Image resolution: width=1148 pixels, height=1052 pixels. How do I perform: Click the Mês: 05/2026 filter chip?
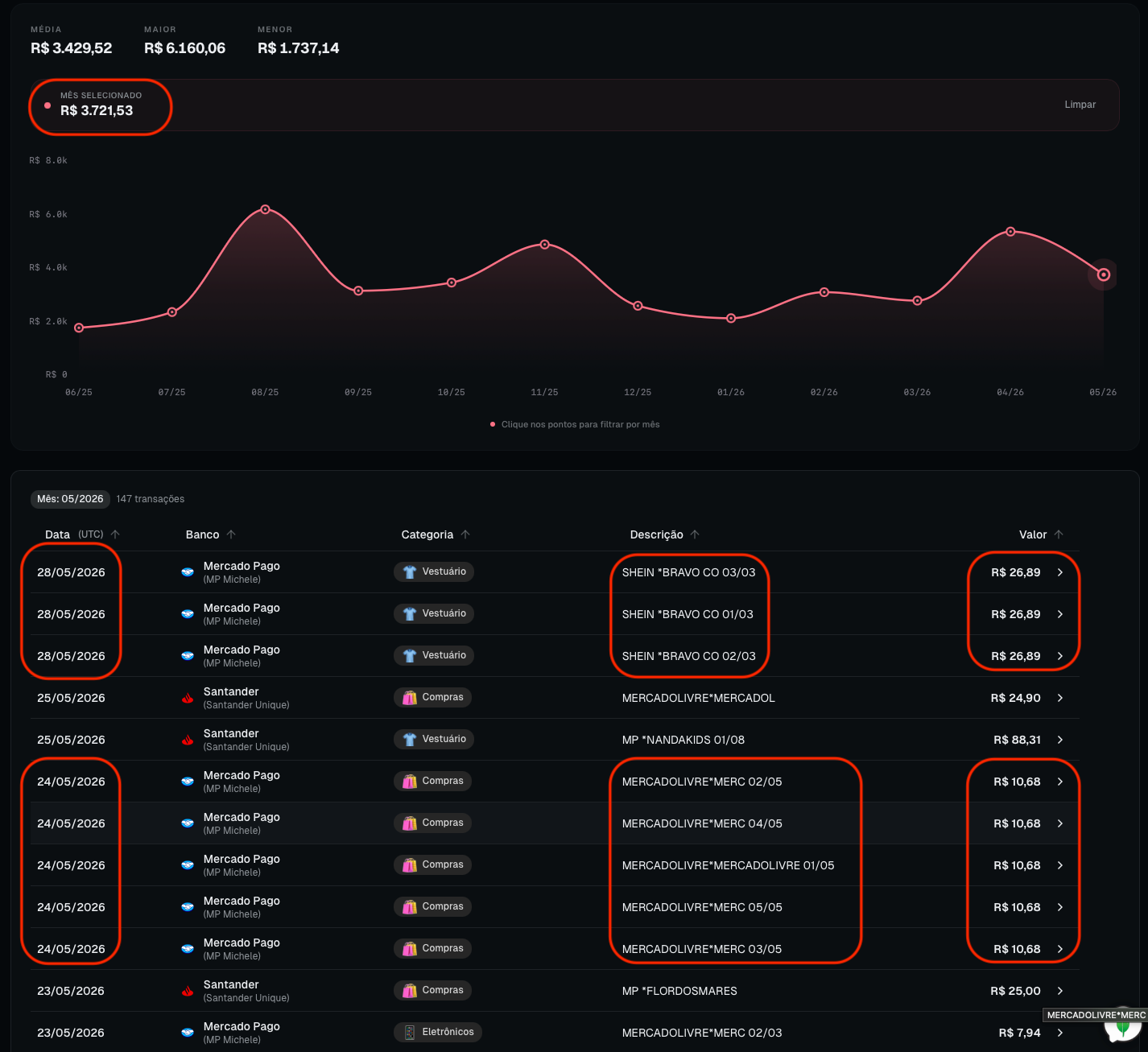70,499
